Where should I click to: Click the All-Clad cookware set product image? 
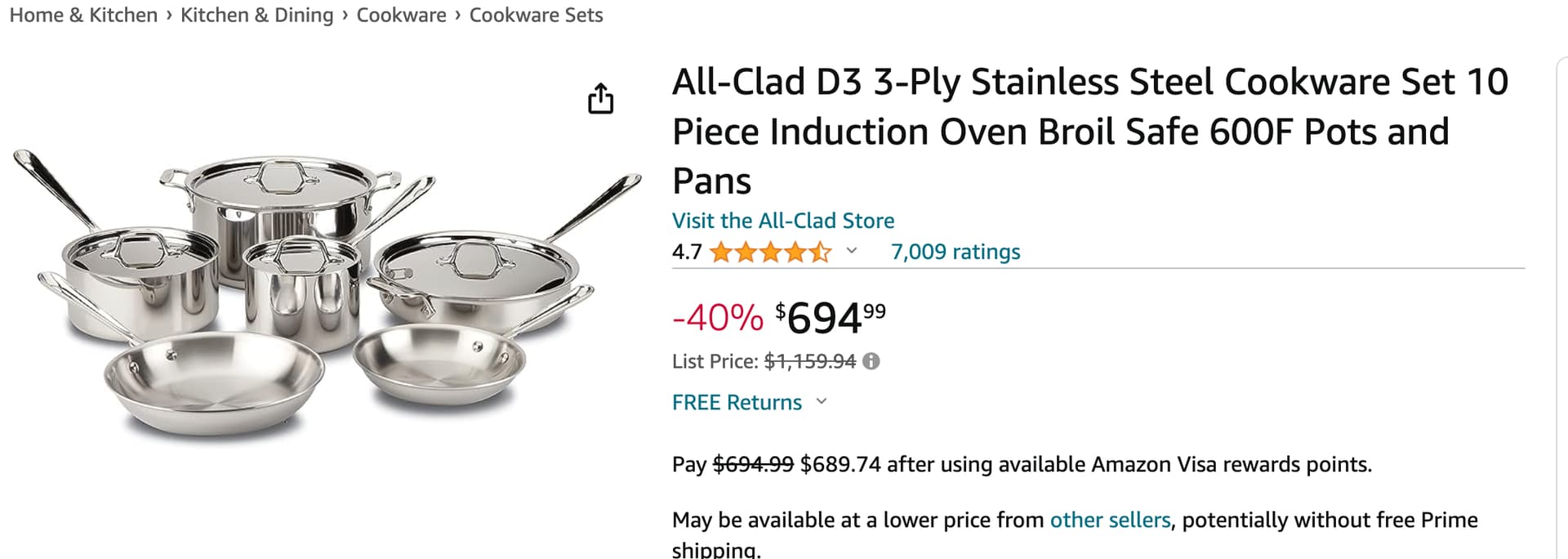(x=327, y=294)
